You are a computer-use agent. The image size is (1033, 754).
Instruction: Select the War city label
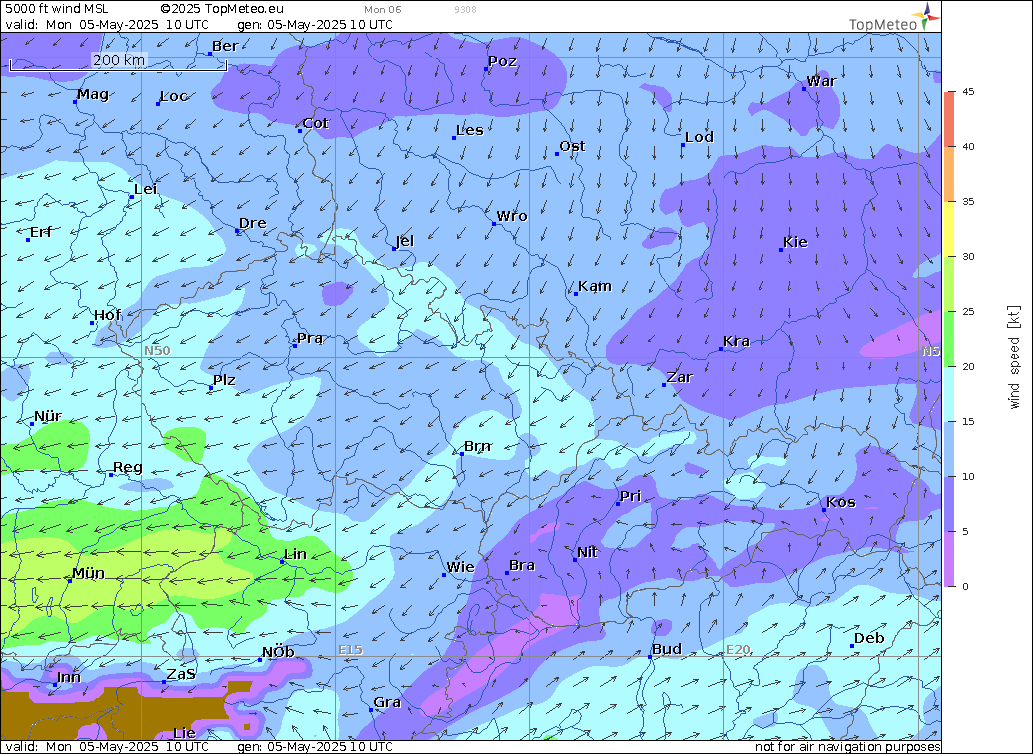point(822,81)
